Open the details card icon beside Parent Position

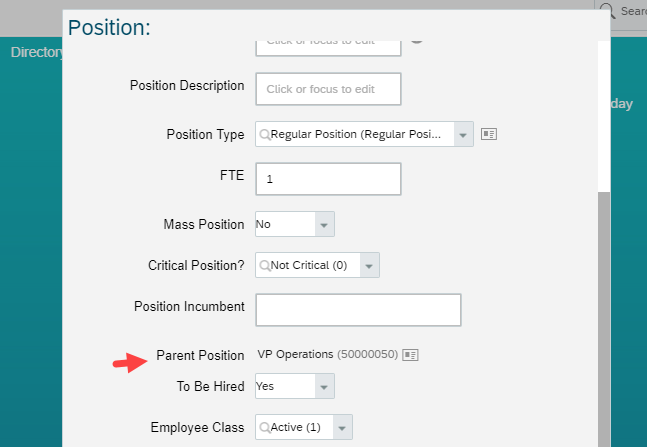click(x=410, y=355)
